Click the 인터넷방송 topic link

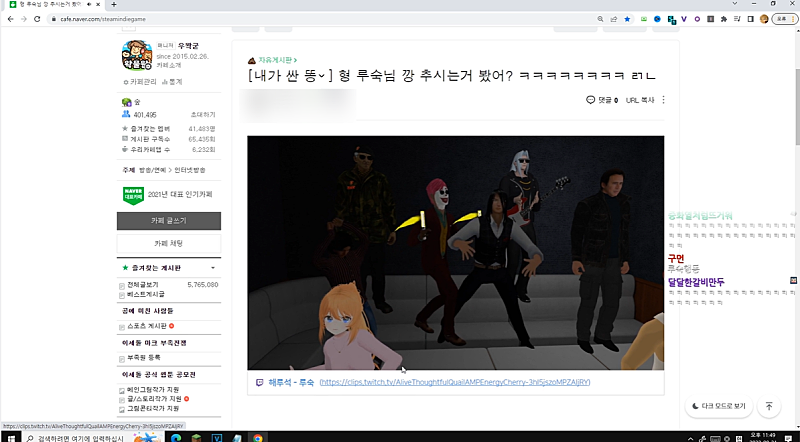(x=190, y=170)
